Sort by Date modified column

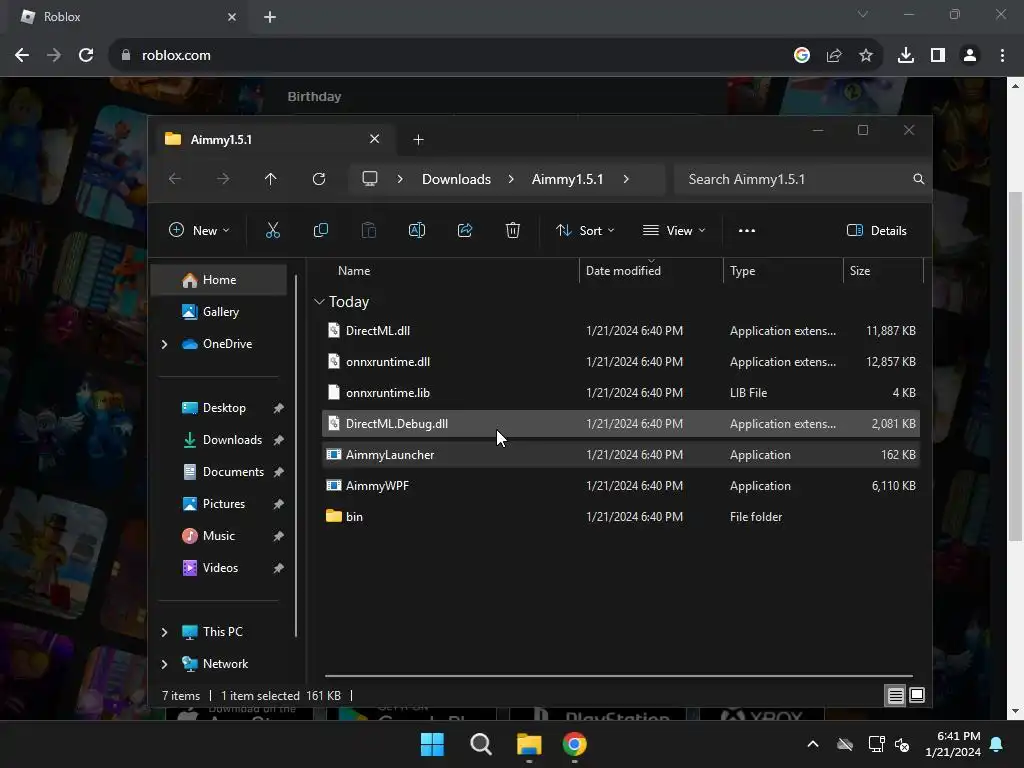(623, 270)
